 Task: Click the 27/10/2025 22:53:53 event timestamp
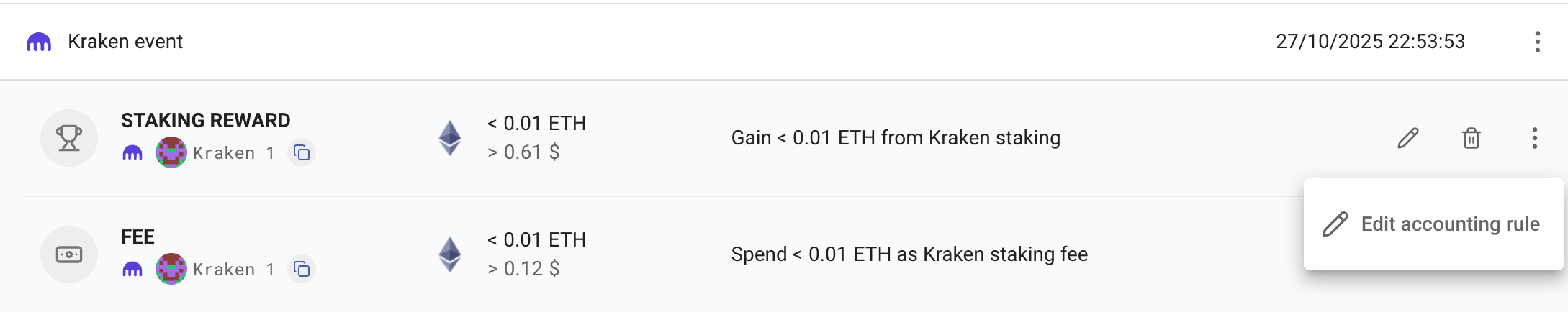[x=1370, y=42]
